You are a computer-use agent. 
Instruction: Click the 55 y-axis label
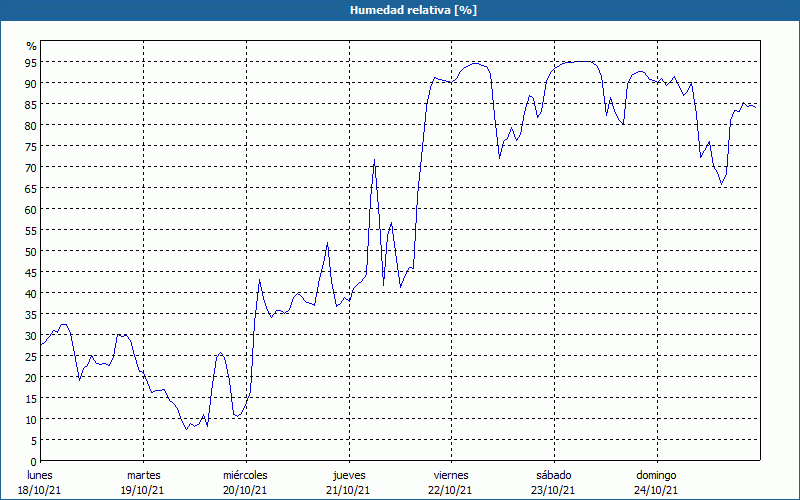(31, 231)
